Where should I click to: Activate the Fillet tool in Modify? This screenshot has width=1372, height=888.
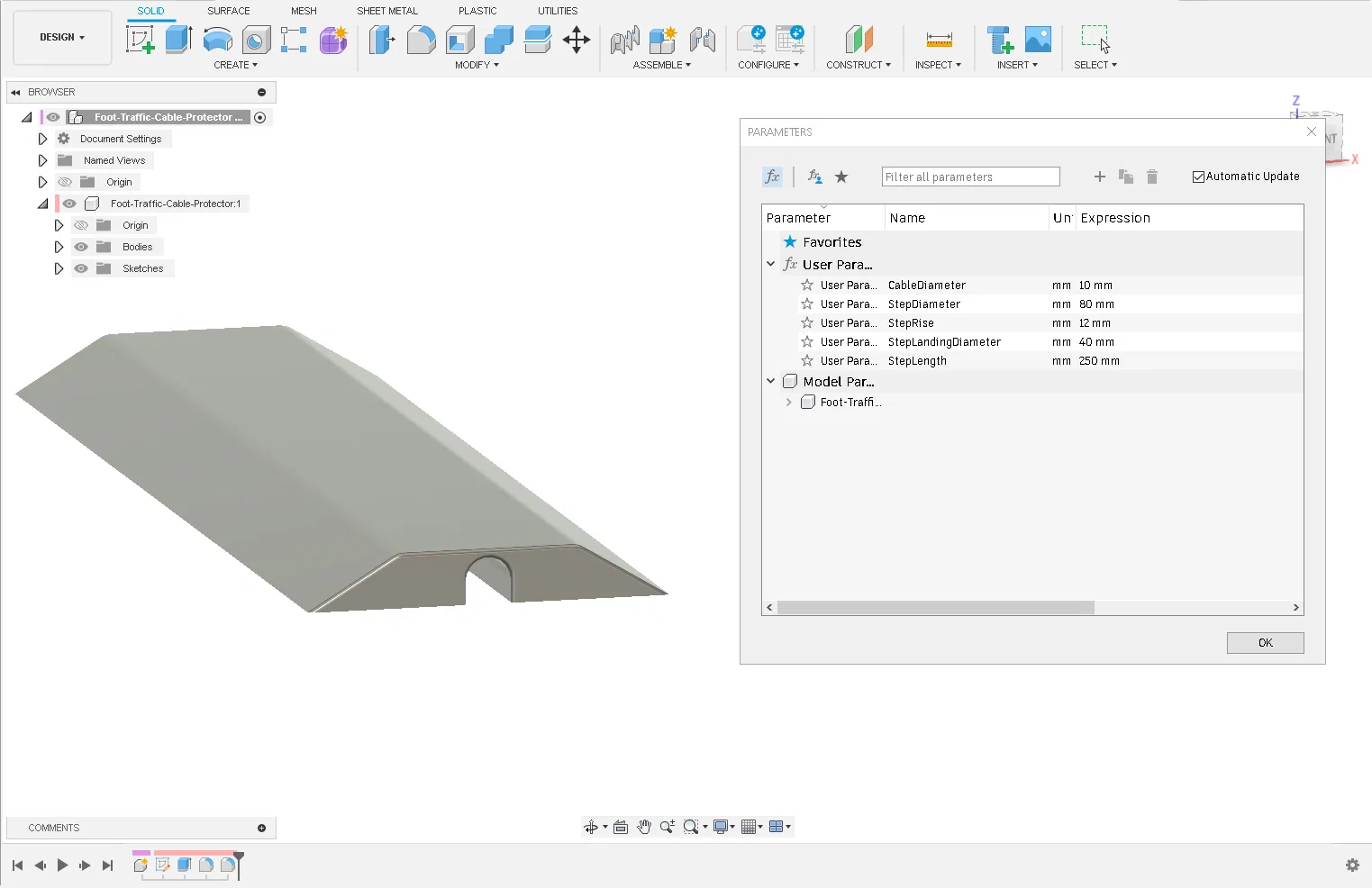coord(421,40)
